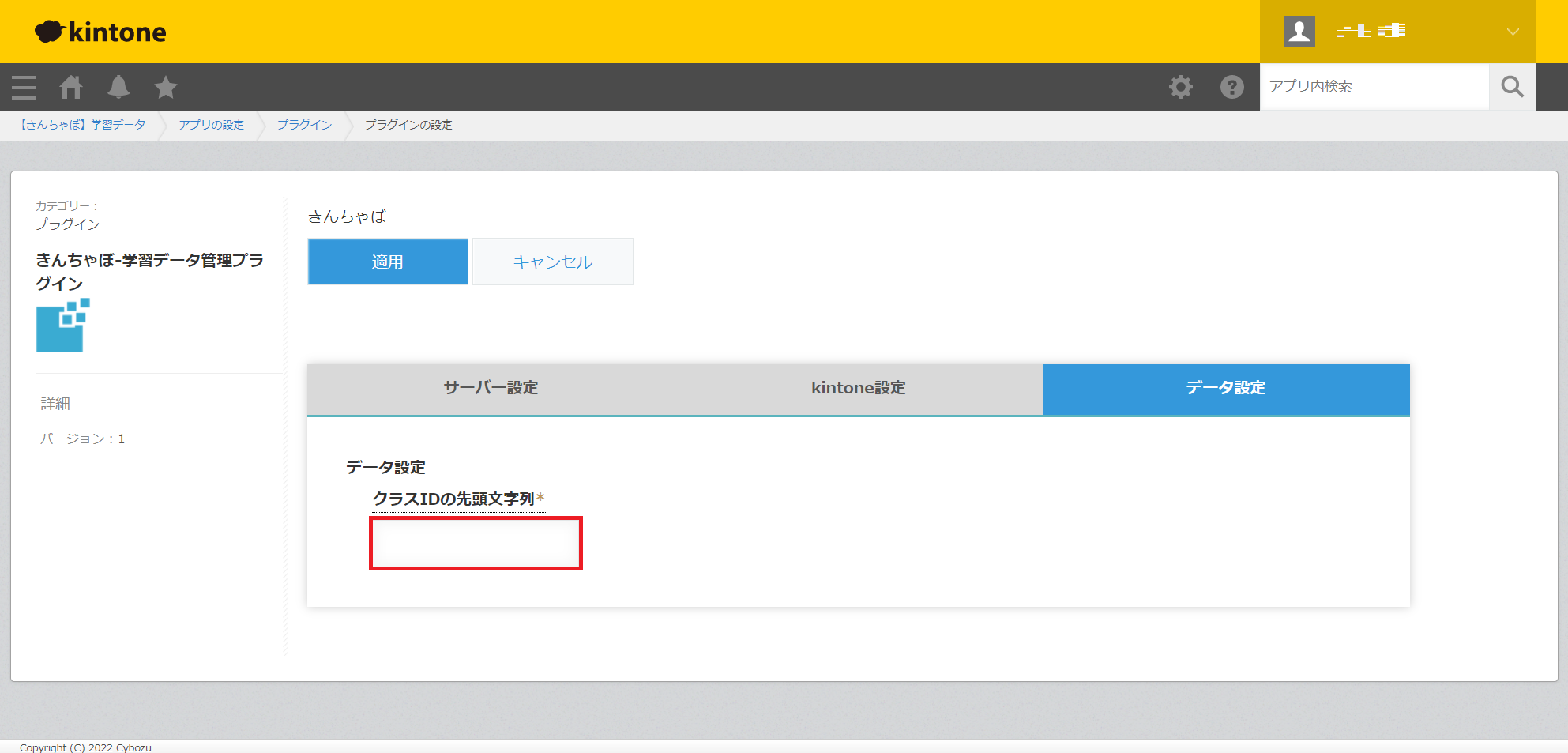Image resolution: width=1568 pixels, height=753 pixels.
Task: Expand the user account dropdown chevron
Action: point(1512,32)
